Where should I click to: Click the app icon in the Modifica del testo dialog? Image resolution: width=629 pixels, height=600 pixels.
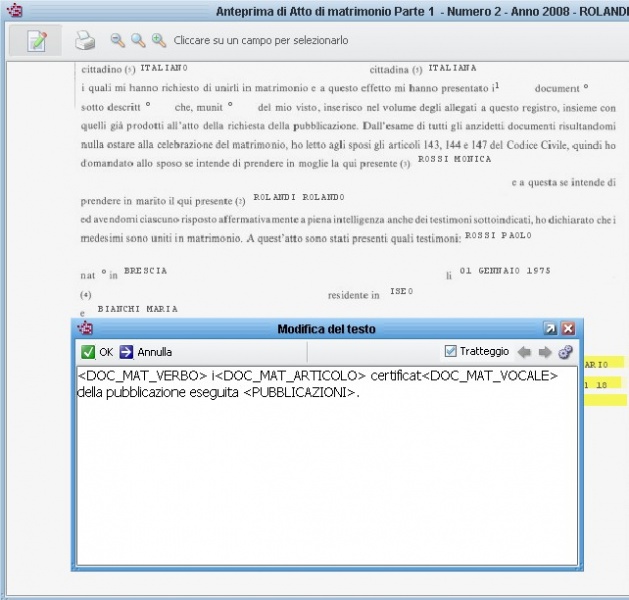(85, 328)
